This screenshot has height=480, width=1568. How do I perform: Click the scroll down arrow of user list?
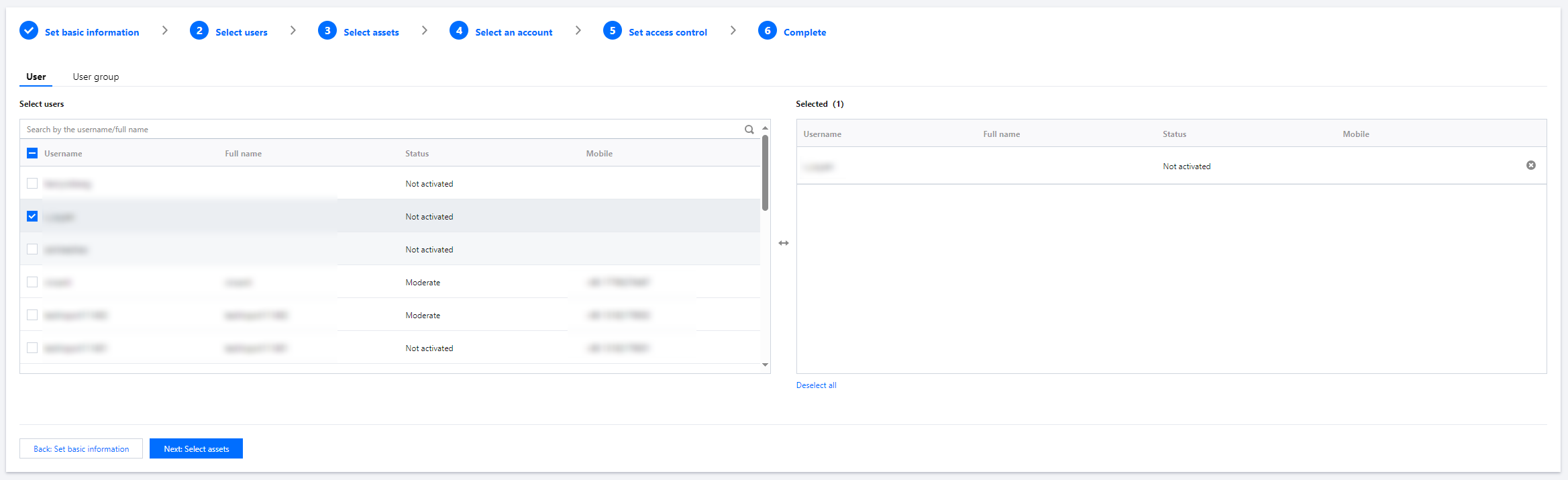(765, 365)
